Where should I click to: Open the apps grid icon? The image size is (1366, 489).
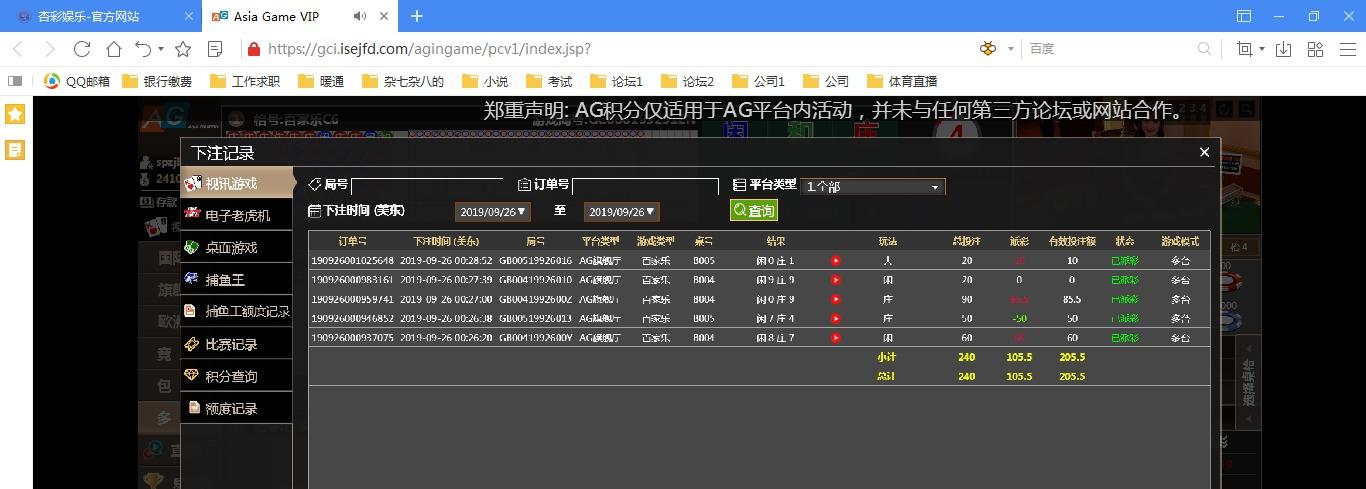pos(1316,48)
